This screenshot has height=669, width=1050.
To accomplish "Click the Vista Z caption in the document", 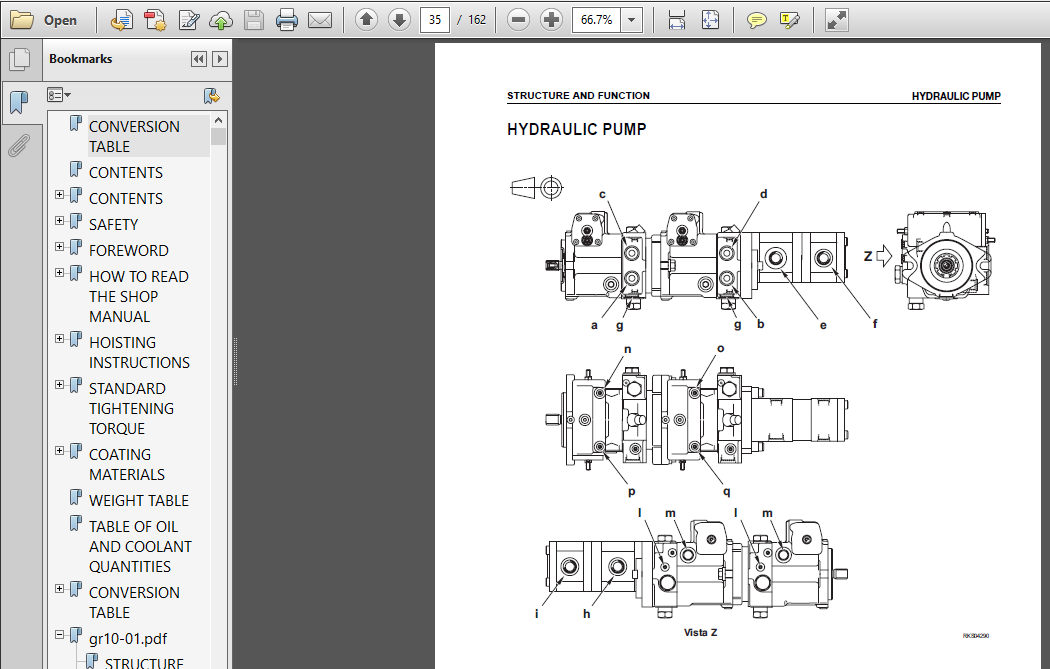I will [700, 632].
